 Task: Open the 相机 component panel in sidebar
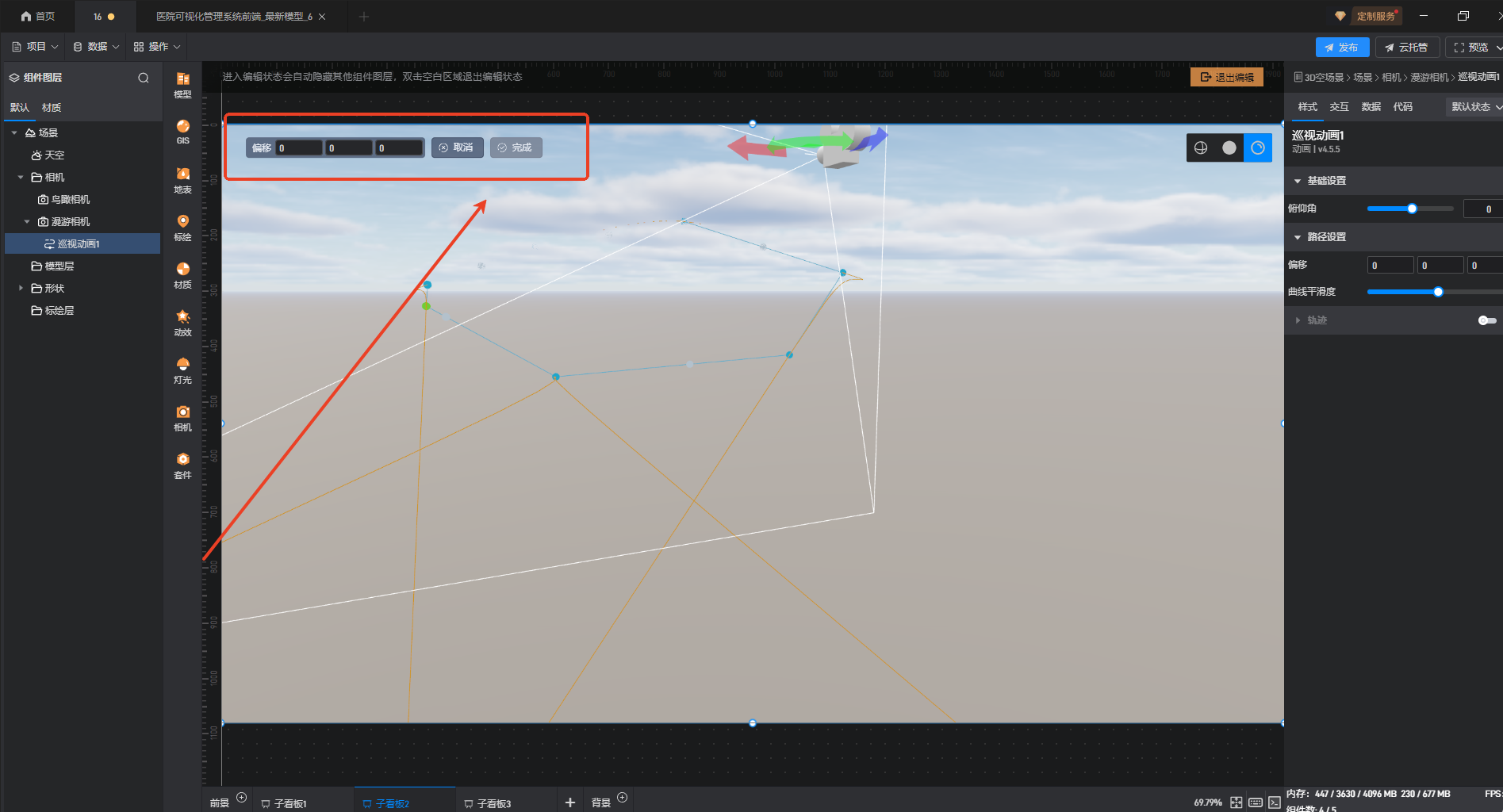(x=182, y=418)
